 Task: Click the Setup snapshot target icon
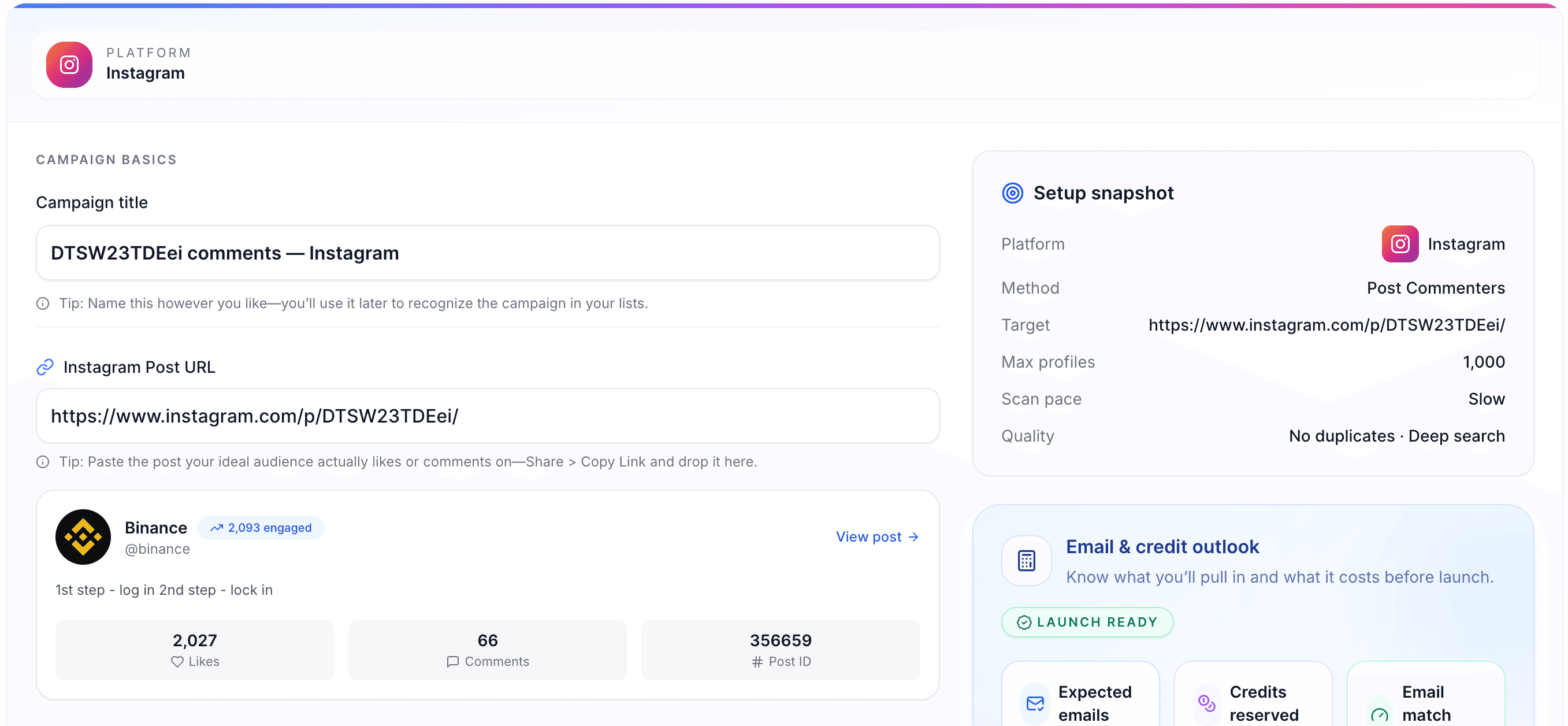[x=1012, y=193]
